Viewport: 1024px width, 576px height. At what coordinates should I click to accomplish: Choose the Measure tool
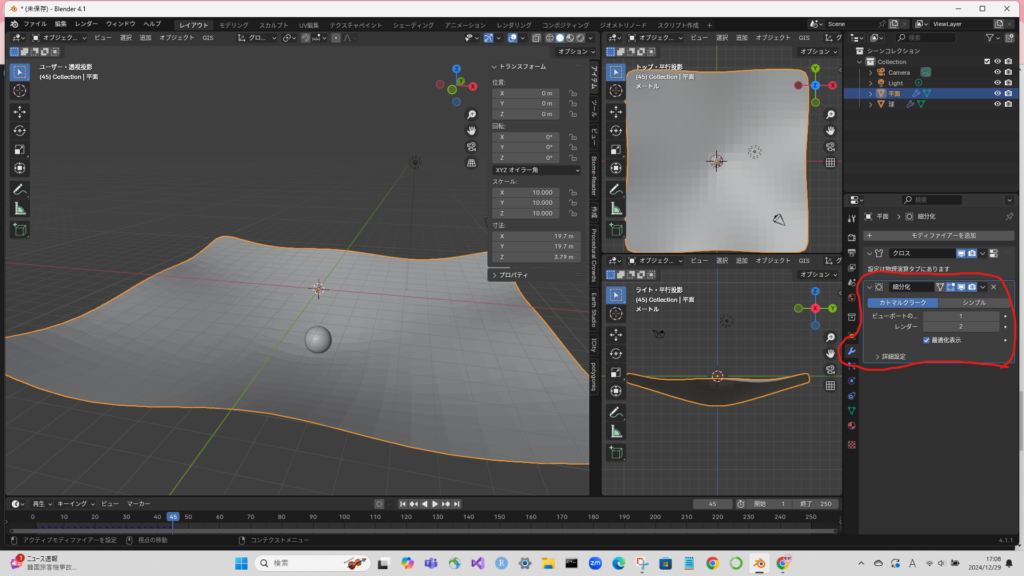pyautogui.click(x=20, y=209)
